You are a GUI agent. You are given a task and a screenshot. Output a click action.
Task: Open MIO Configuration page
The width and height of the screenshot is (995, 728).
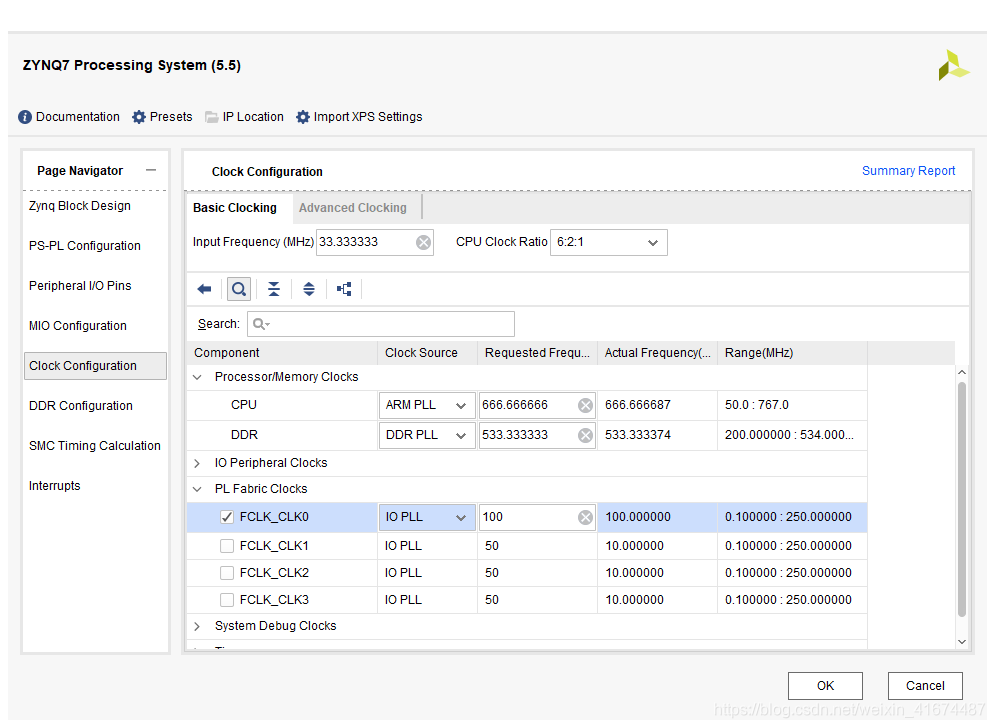click(77, 326)
